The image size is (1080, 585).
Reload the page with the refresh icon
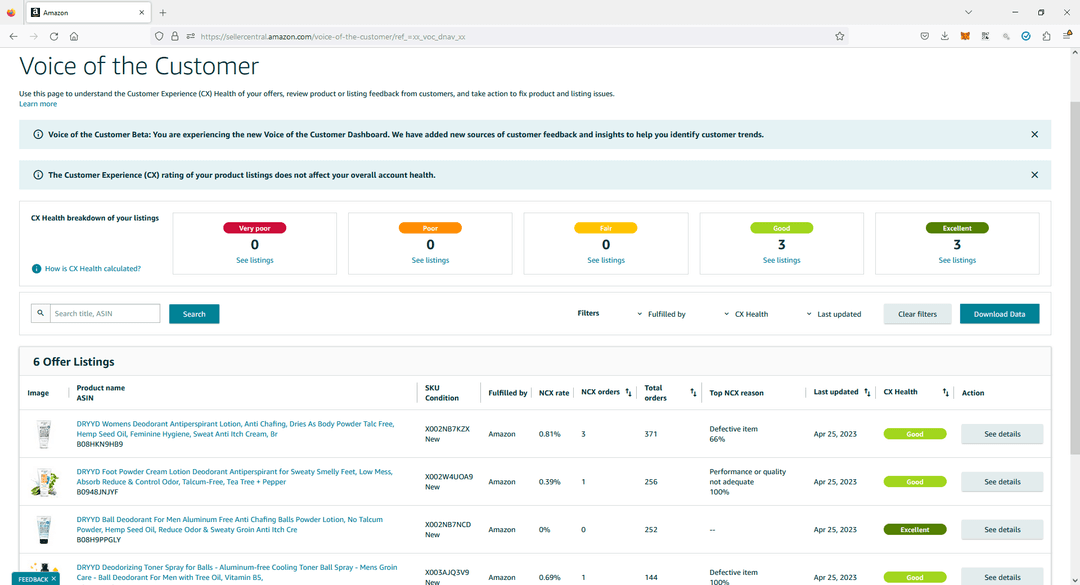[54, 37]
